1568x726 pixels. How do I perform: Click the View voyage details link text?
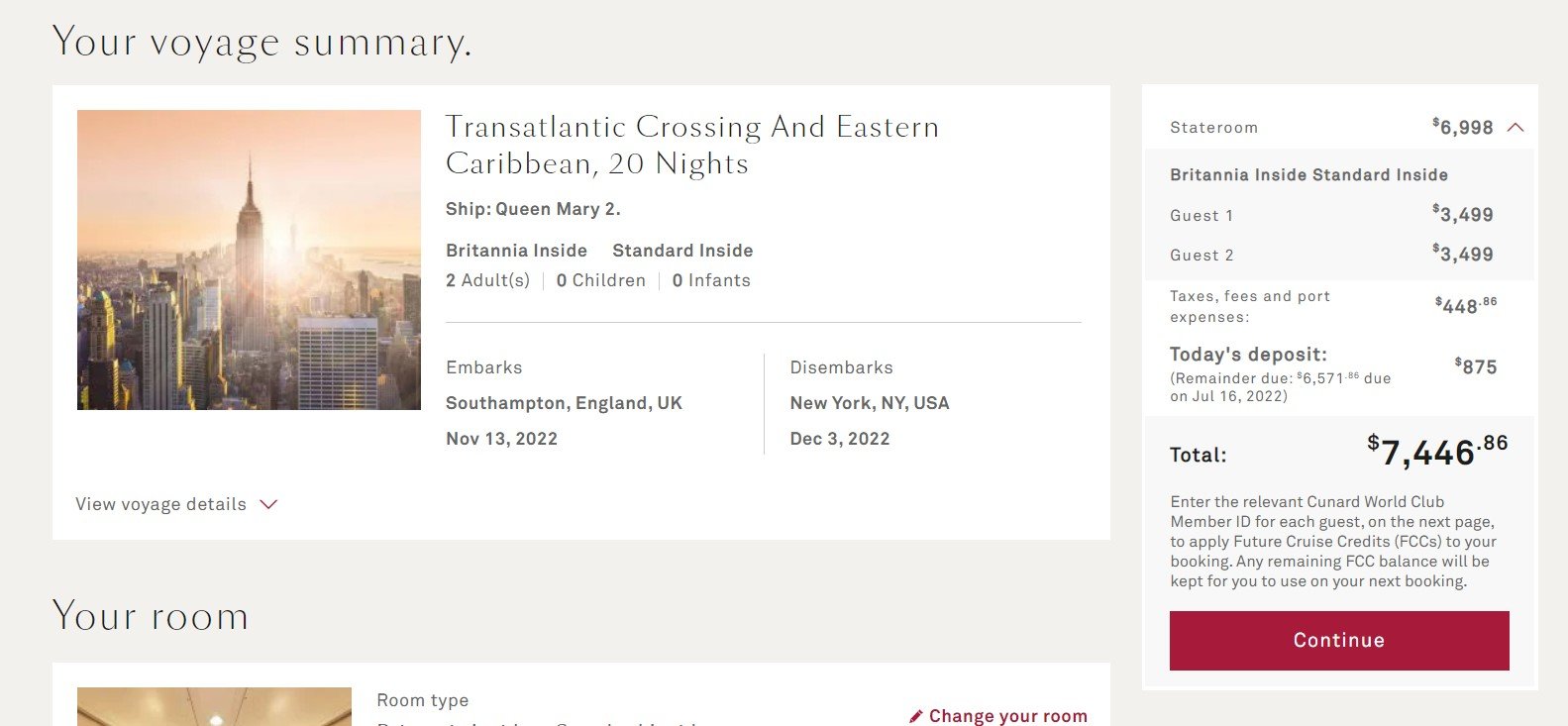pyautogui.click(x=160, y=504)
